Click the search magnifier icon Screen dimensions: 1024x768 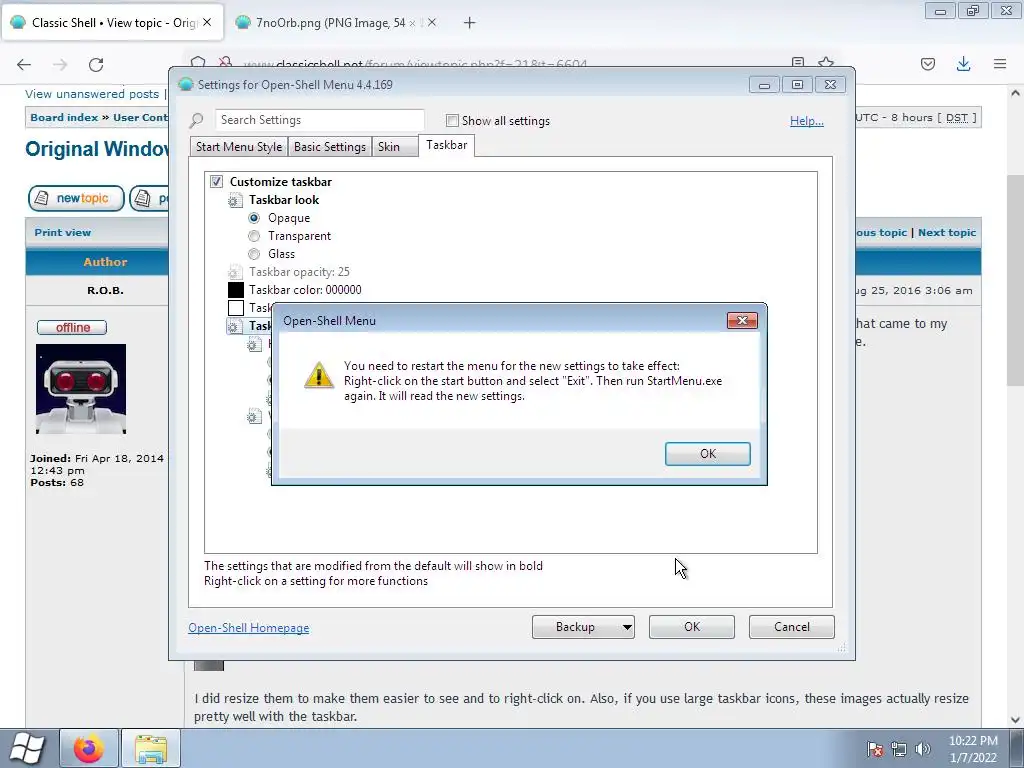tap(197, 120)
